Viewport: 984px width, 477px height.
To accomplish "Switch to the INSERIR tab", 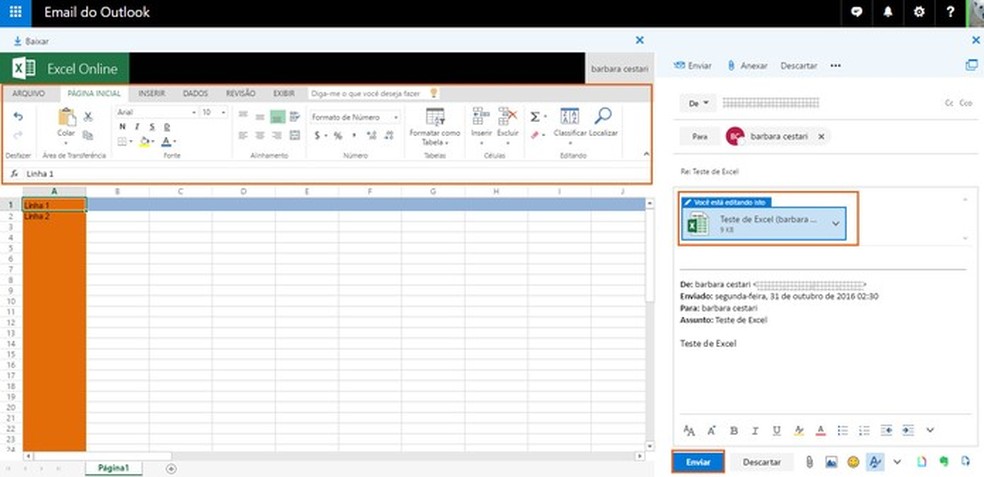I will pos(152,94).
